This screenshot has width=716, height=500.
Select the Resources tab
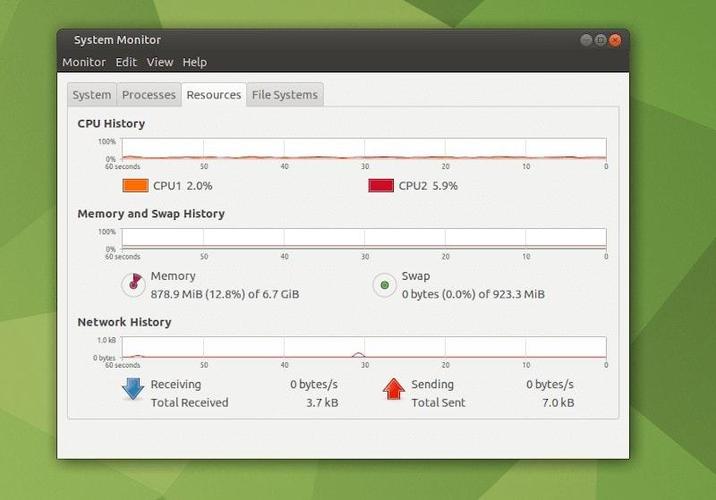coord(214,95)
